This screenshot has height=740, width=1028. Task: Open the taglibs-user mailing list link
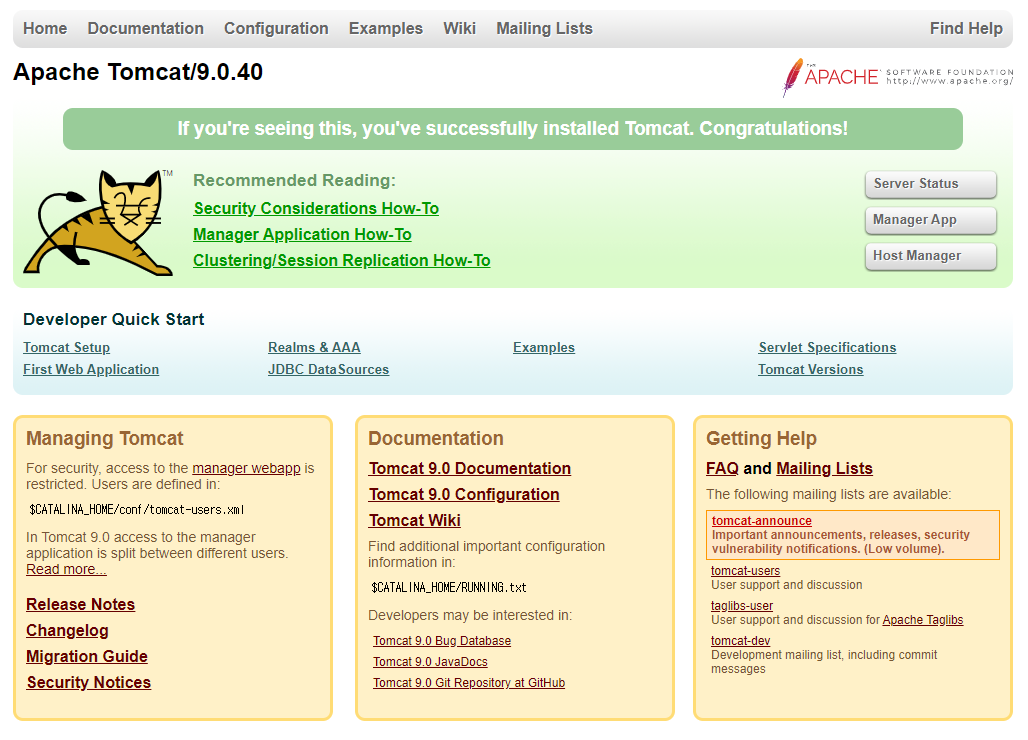pyautogui.click(x=742, y=606)
